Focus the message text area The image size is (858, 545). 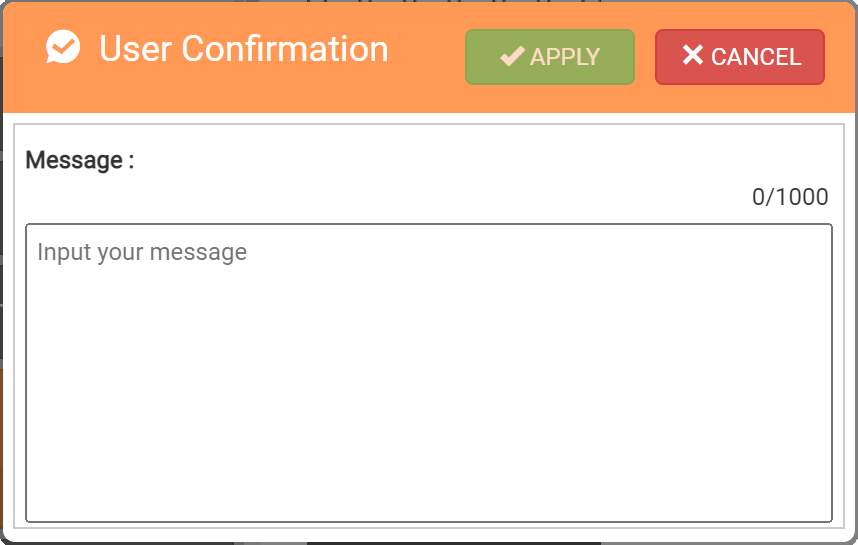click(x=428, y=372)
